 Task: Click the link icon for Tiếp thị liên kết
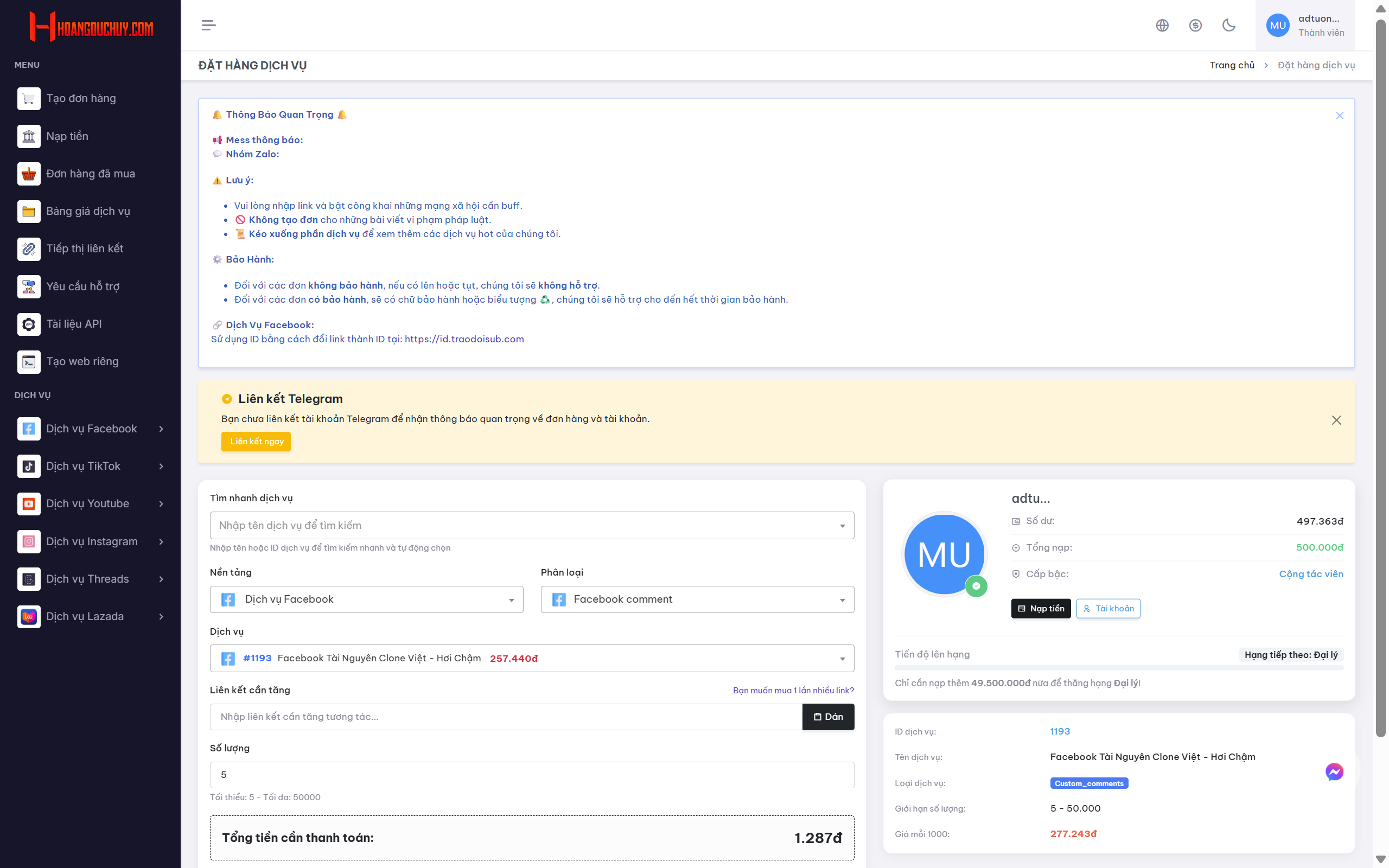(29, 248)
